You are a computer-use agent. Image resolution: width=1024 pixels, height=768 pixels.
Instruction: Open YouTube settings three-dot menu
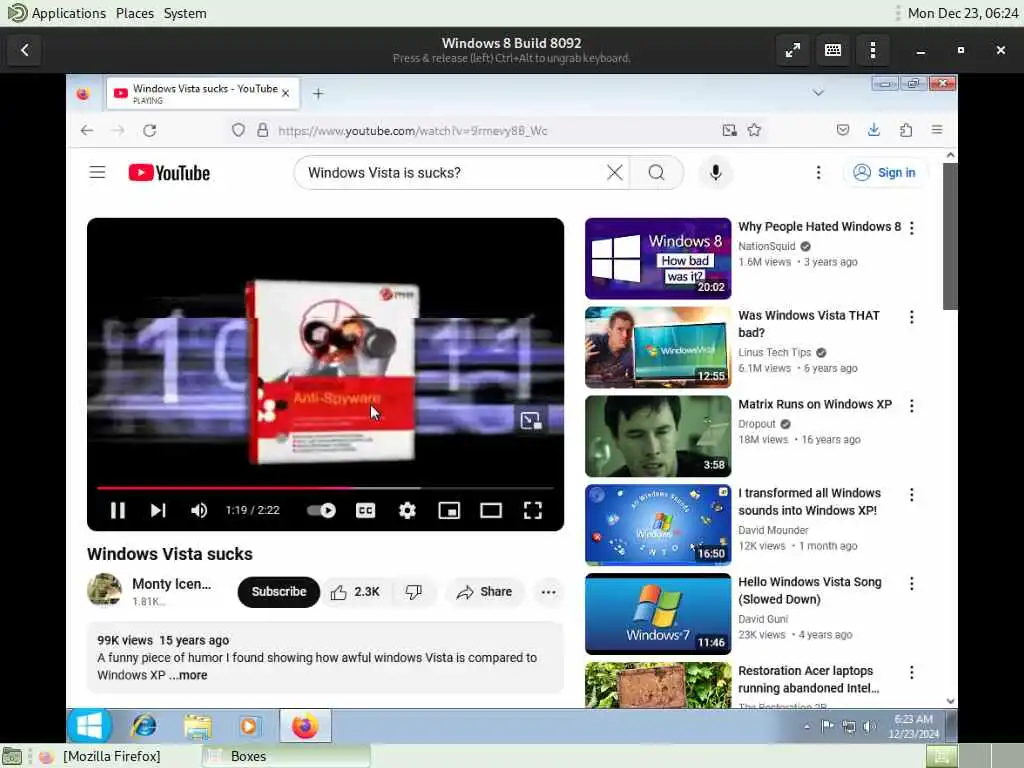click(818, 172)
